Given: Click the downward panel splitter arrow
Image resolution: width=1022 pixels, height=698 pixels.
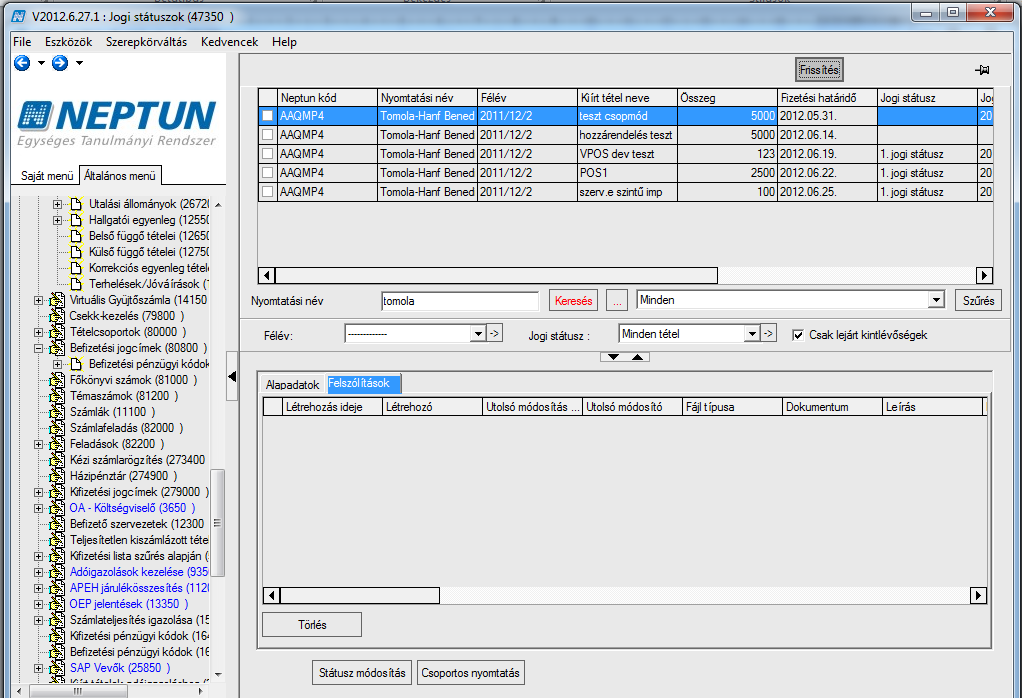Looking at the screenshot, I should [x=613, y=356].
